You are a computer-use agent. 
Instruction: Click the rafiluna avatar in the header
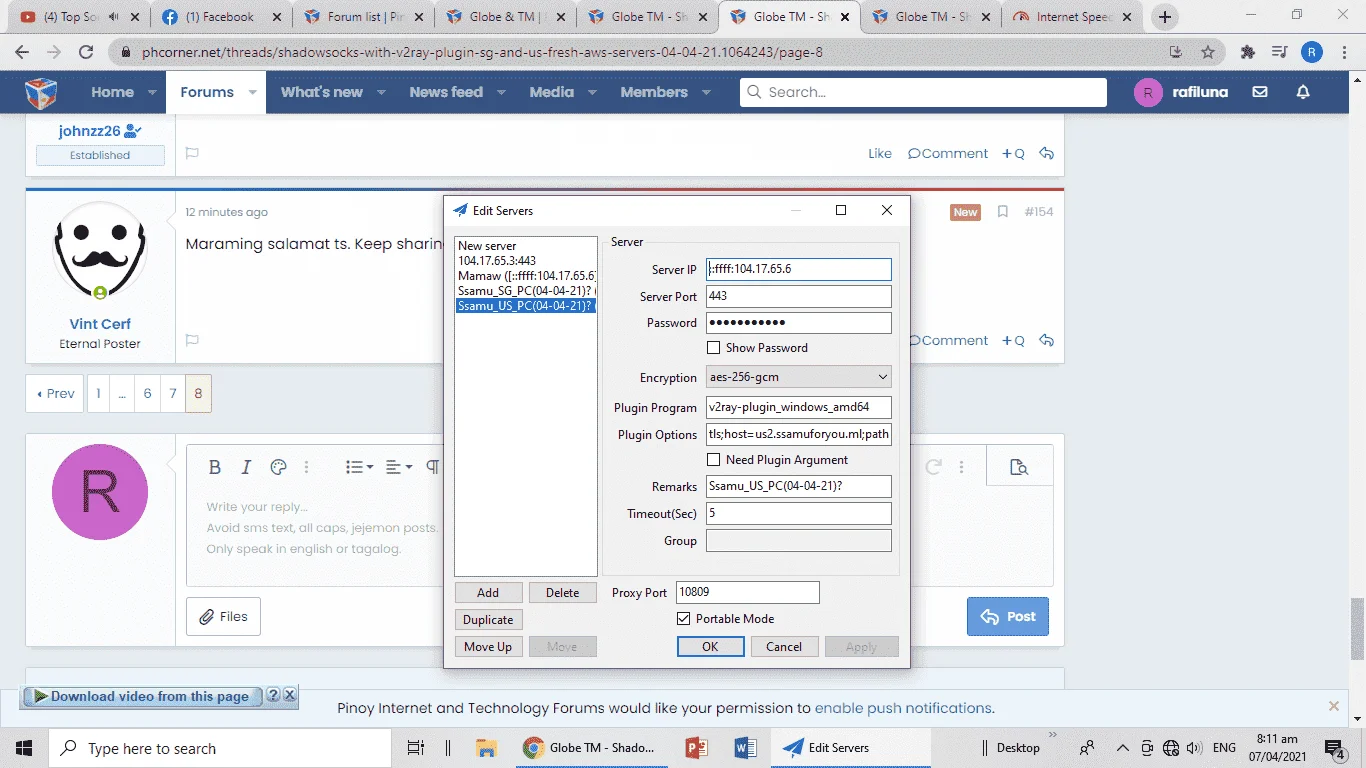(x=1148, y=92)
